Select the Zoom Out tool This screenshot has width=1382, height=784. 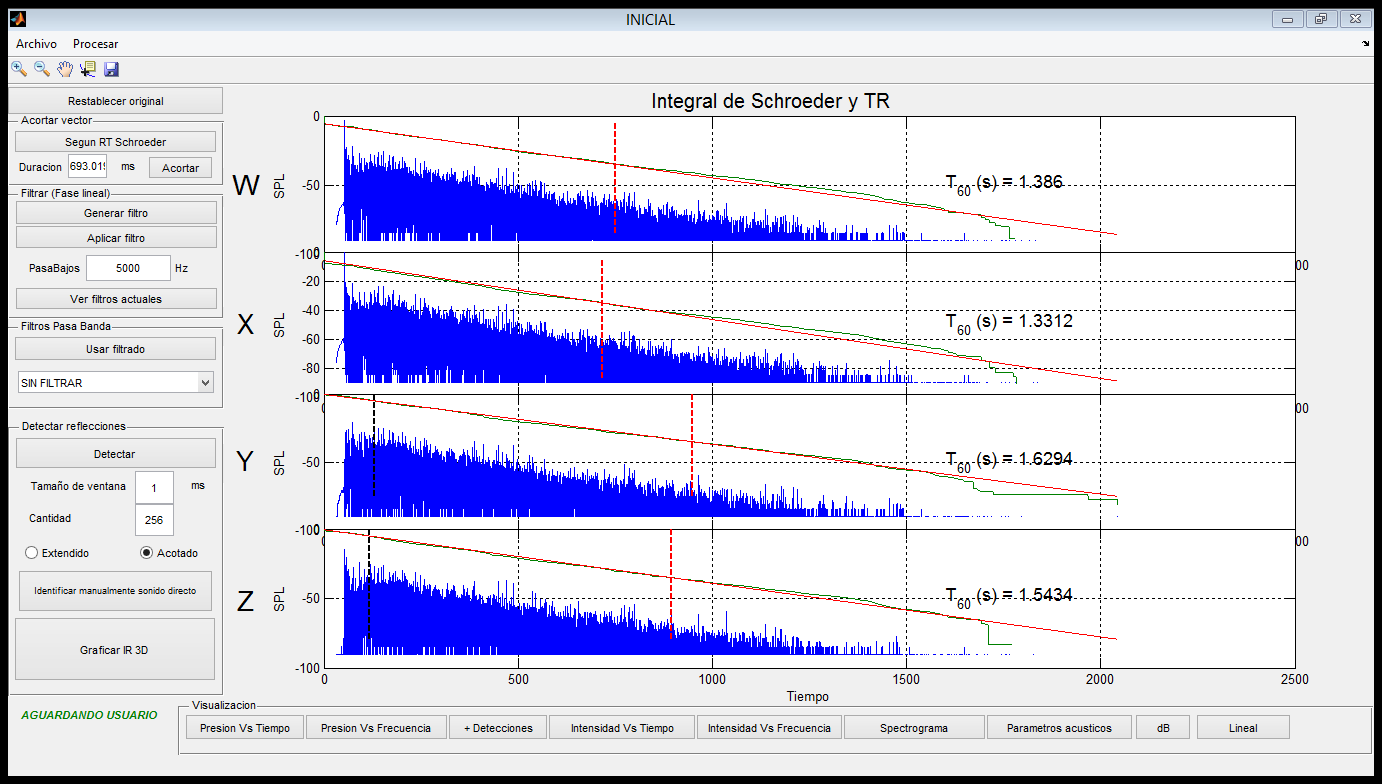[x=42, y=69]
